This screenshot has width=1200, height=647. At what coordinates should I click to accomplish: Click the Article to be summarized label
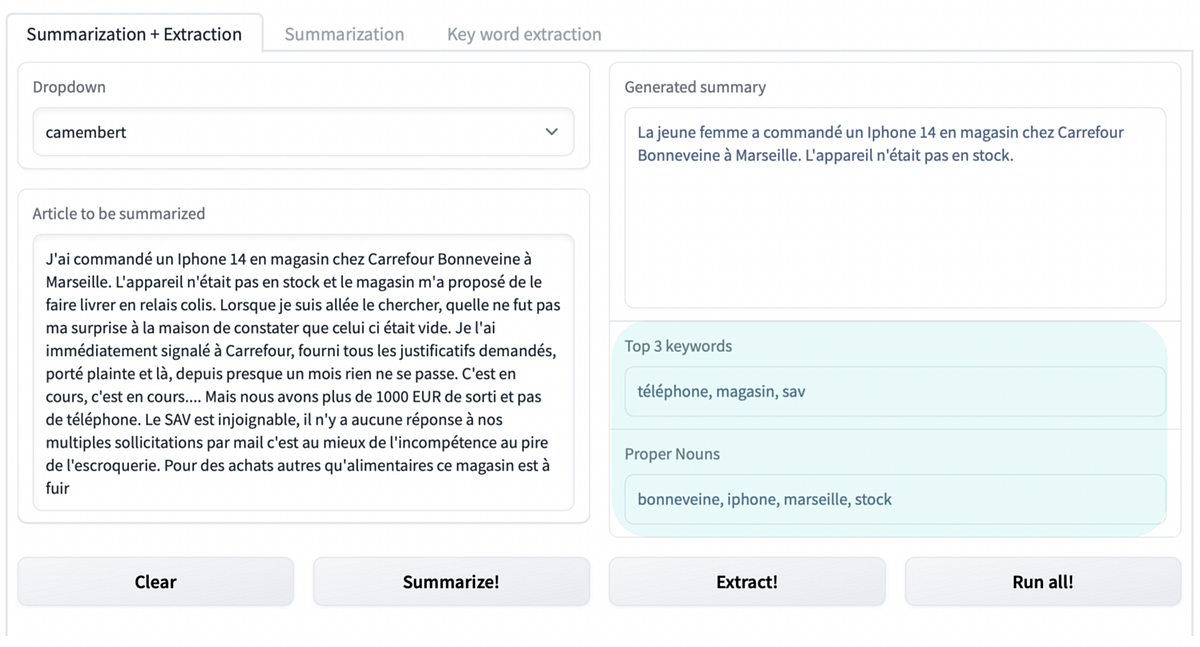click(119, 213)
